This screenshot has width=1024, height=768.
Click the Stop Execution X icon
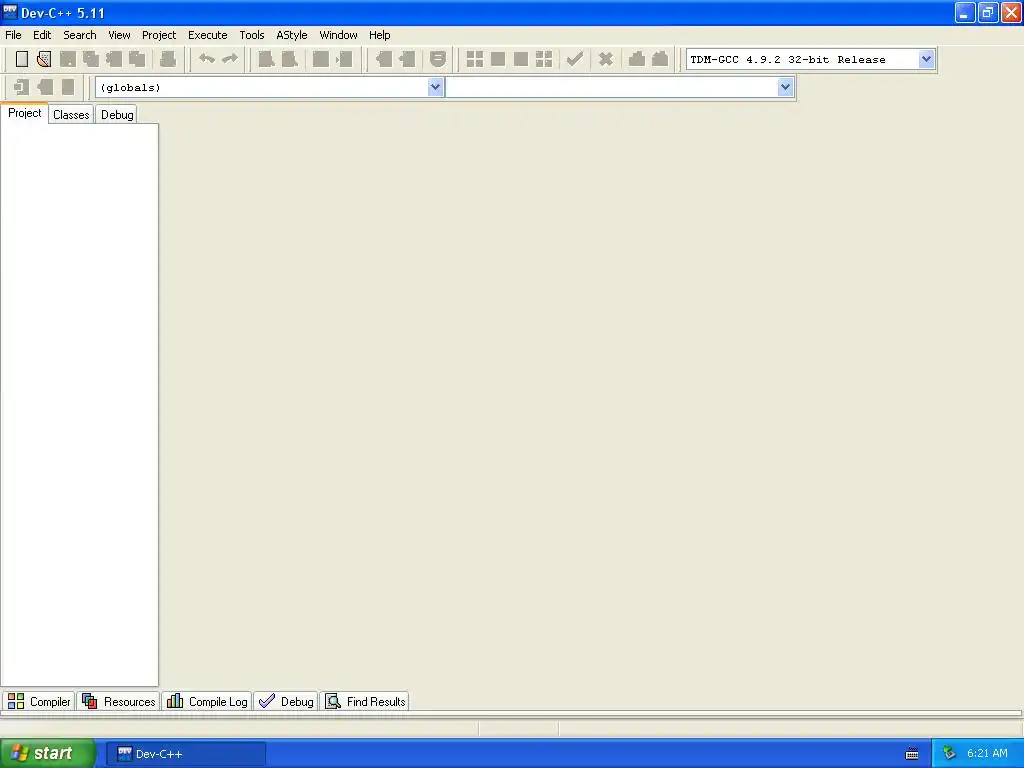click(605, 59)
